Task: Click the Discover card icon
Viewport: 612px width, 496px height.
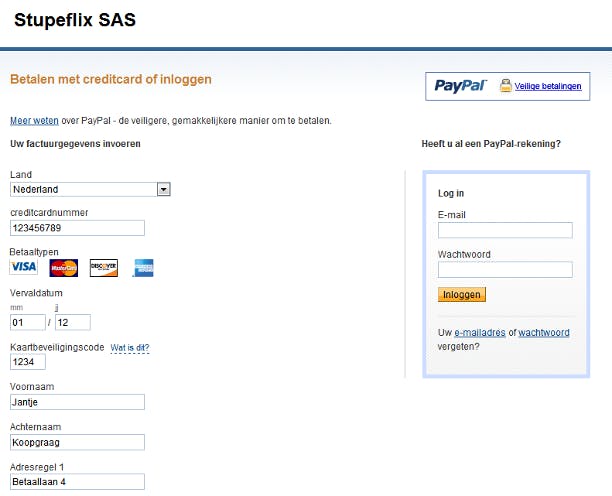Action: pyautogui.click(x=104, y=267)
